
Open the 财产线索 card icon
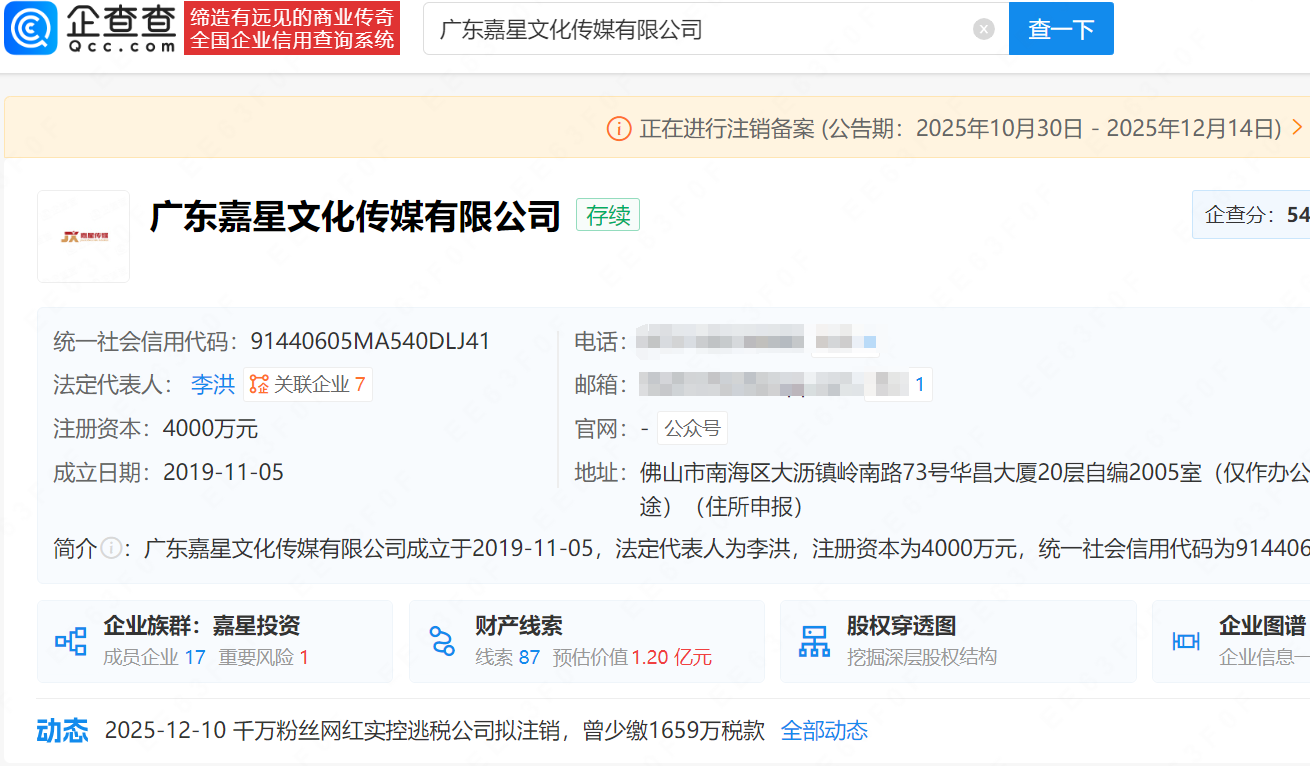[441, 641]
